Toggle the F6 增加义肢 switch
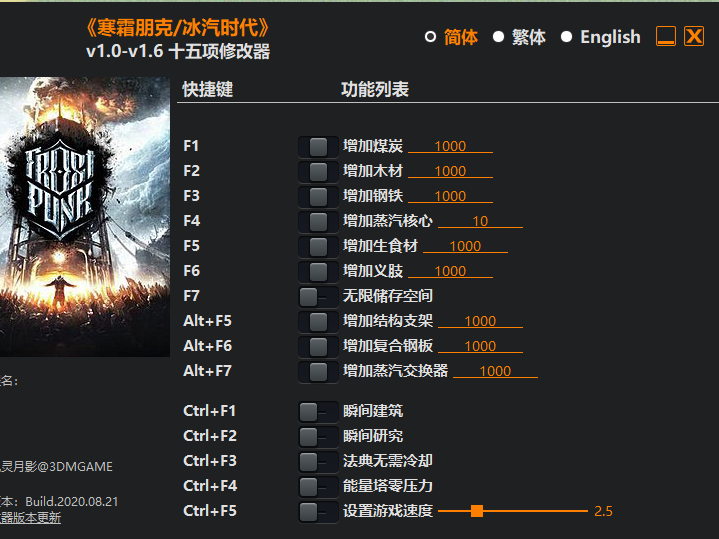 coord(318,272)
